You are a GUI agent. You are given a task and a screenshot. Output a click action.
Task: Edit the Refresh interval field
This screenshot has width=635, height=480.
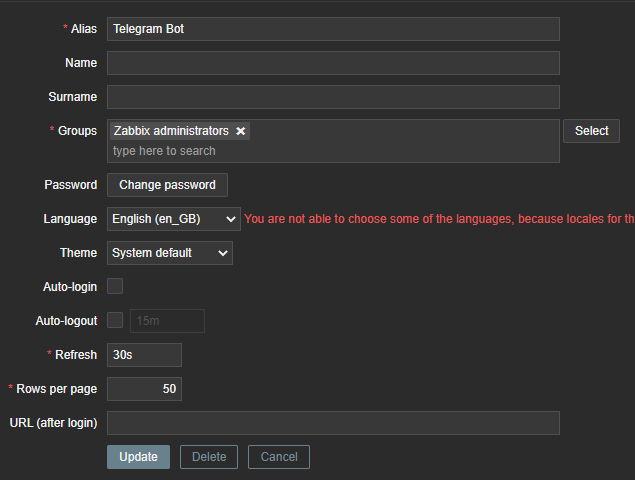pyautogui.click(x=144, y=355)
